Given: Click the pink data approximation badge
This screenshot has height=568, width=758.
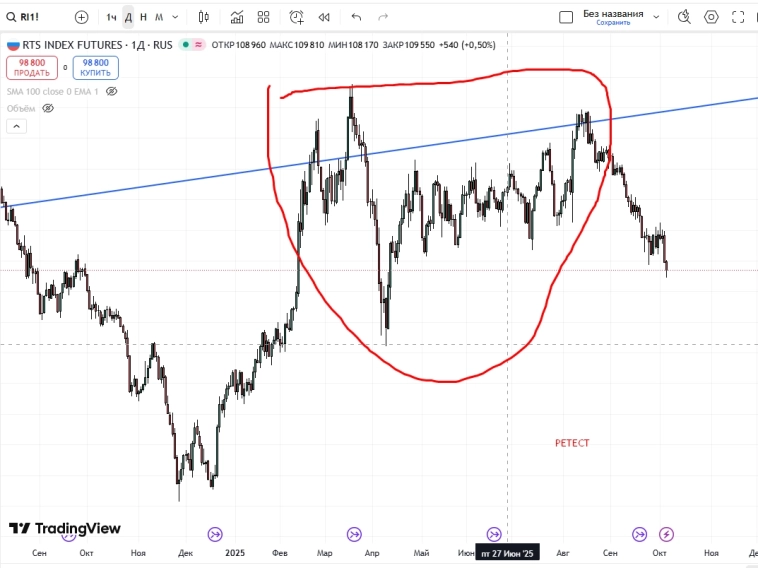Looking at the screenshot, I should coord(198,45).
